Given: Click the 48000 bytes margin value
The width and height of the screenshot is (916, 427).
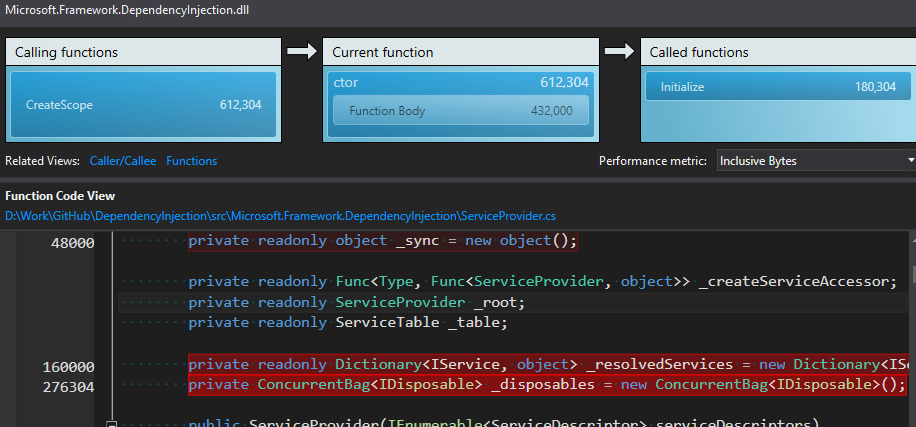Looking at the screenshot, I should point(72,243).
